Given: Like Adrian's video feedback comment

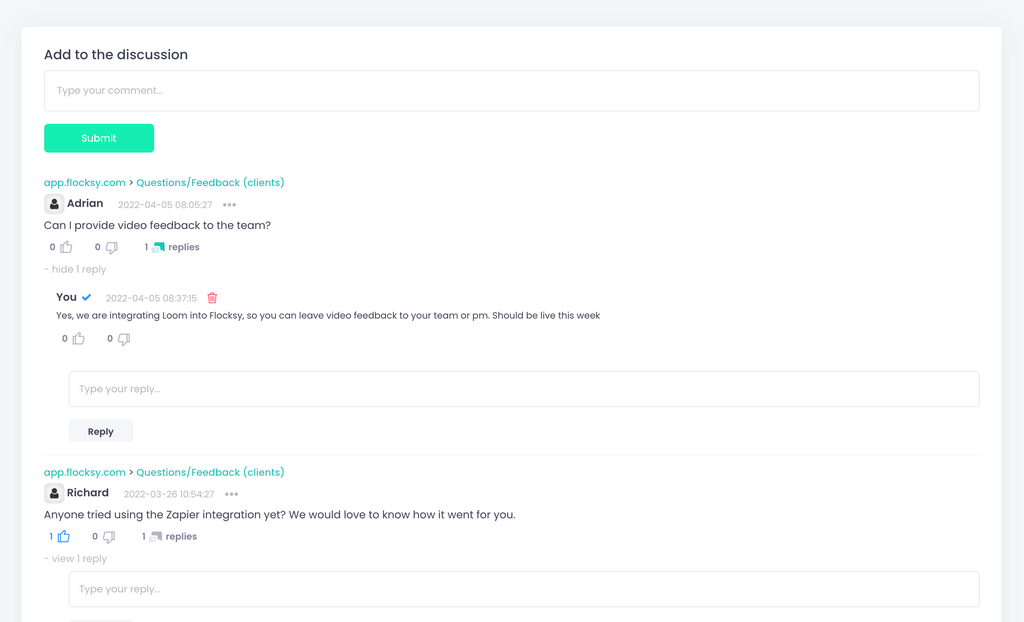Looking at the screenshot, I should 66,247.
